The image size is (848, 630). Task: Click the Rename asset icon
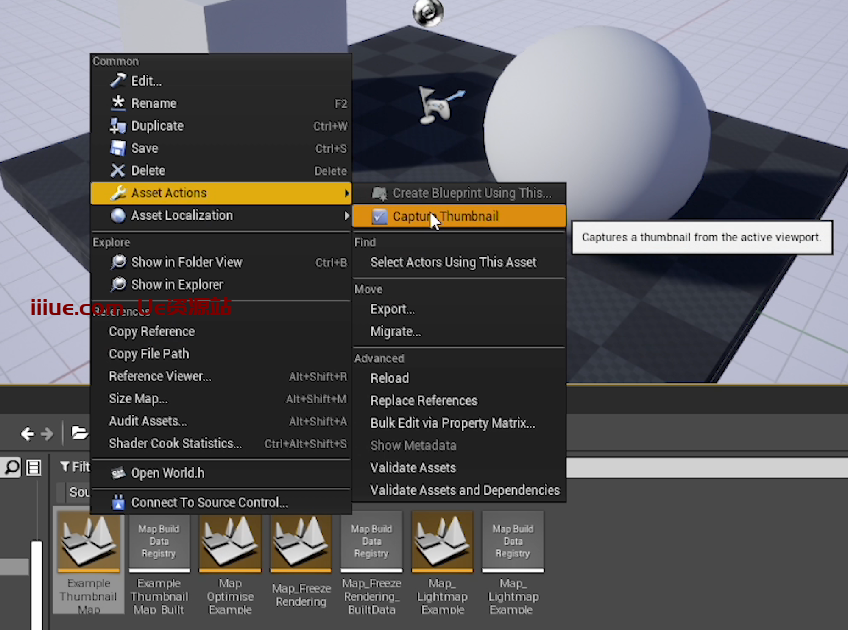coord(118,103)
